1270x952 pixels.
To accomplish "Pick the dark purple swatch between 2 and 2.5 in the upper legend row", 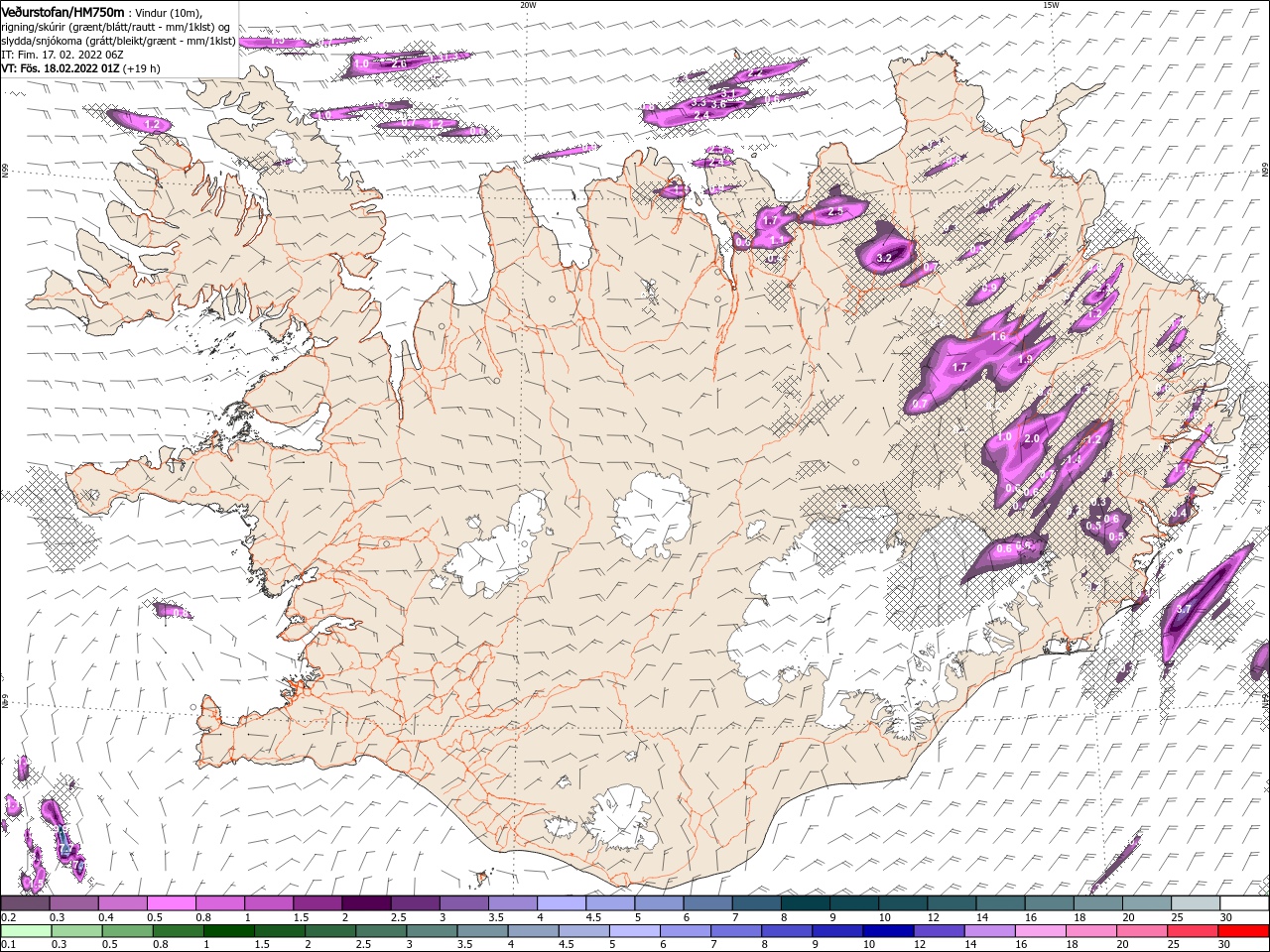I will tap(365, 903).
